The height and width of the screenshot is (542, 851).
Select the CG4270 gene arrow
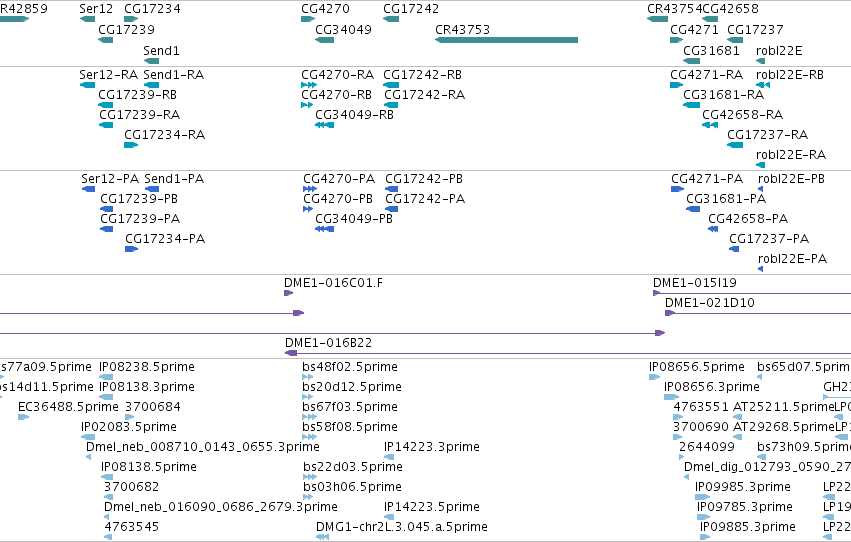308,19
